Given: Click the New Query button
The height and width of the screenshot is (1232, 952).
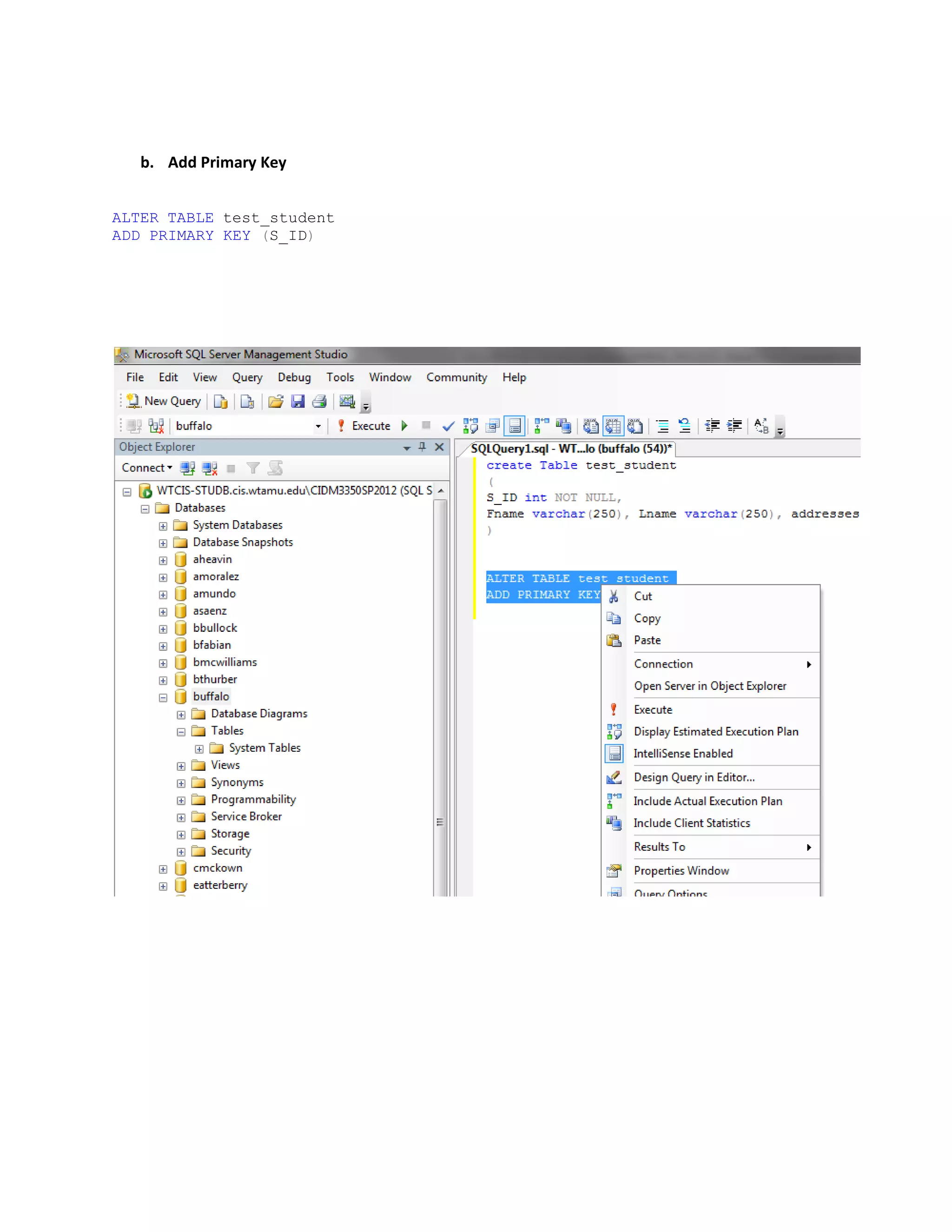Looking at the screenshot, I should [x=164, y=401].
